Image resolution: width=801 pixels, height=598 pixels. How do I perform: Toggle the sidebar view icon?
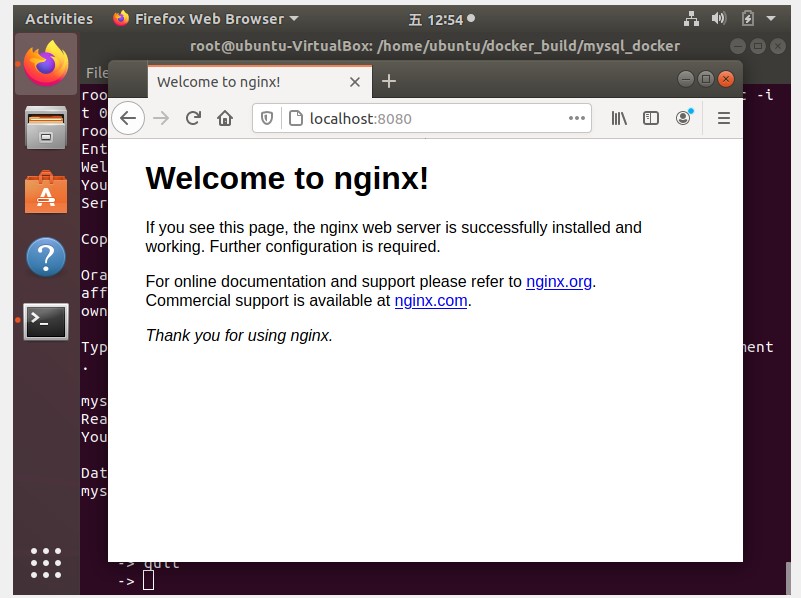[x=651, y=118]
